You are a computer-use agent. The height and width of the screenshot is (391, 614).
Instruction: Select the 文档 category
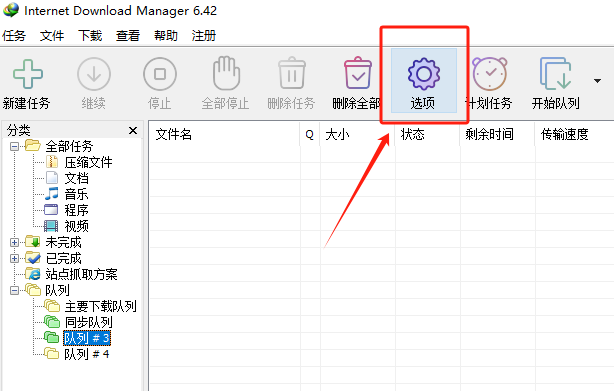click(x=76, y=178)
